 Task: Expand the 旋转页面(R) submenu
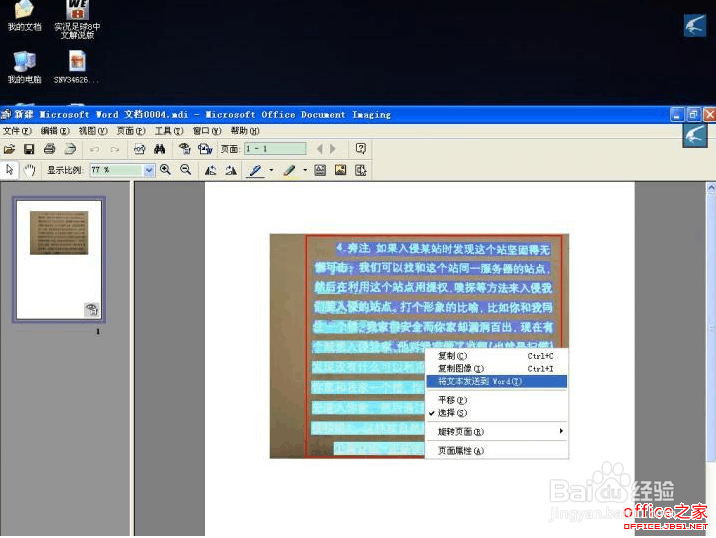tap(496, 432)
